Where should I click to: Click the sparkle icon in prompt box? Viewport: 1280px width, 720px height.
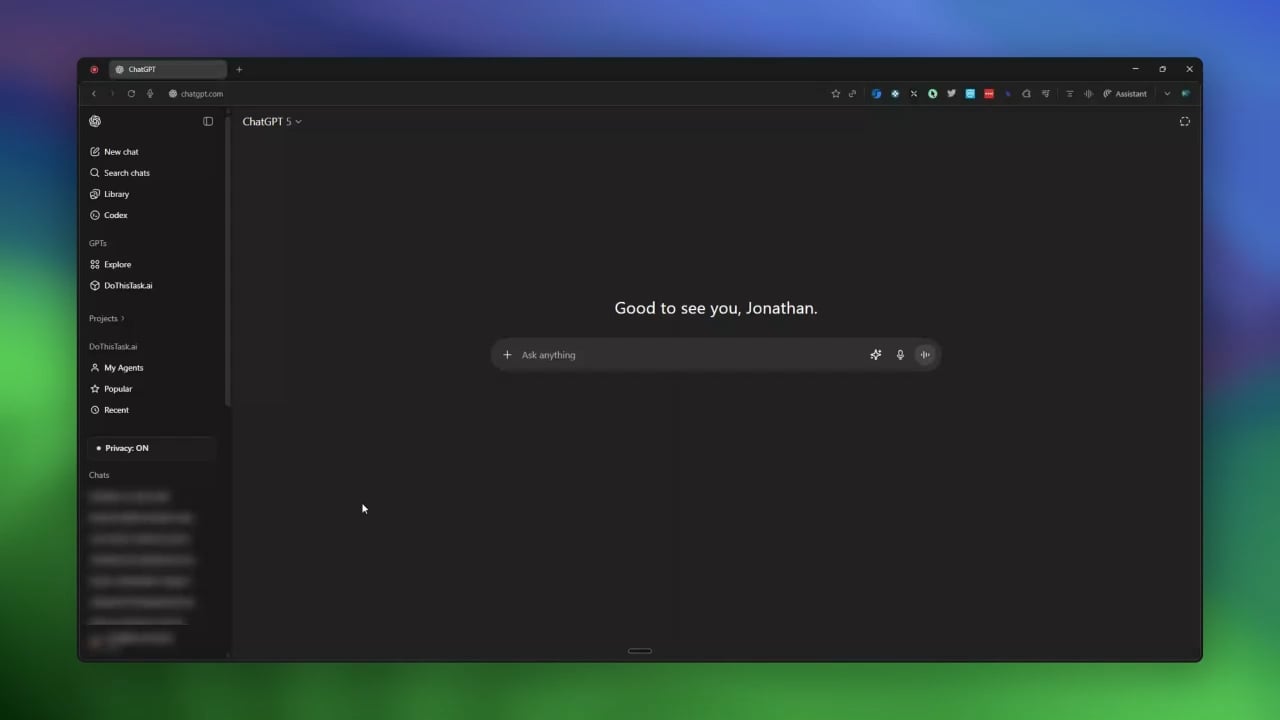tap(876, 355)
